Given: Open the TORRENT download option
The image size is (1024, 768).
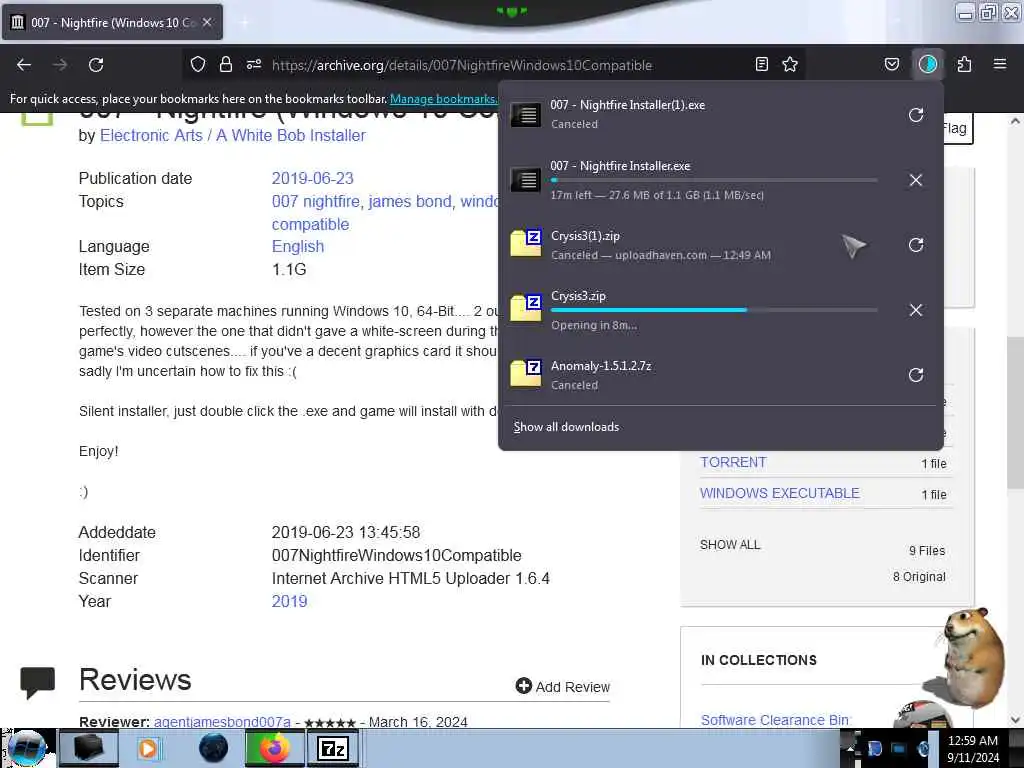Looking at the screenshot, I should pyautogui.click(x=733, y=462).
